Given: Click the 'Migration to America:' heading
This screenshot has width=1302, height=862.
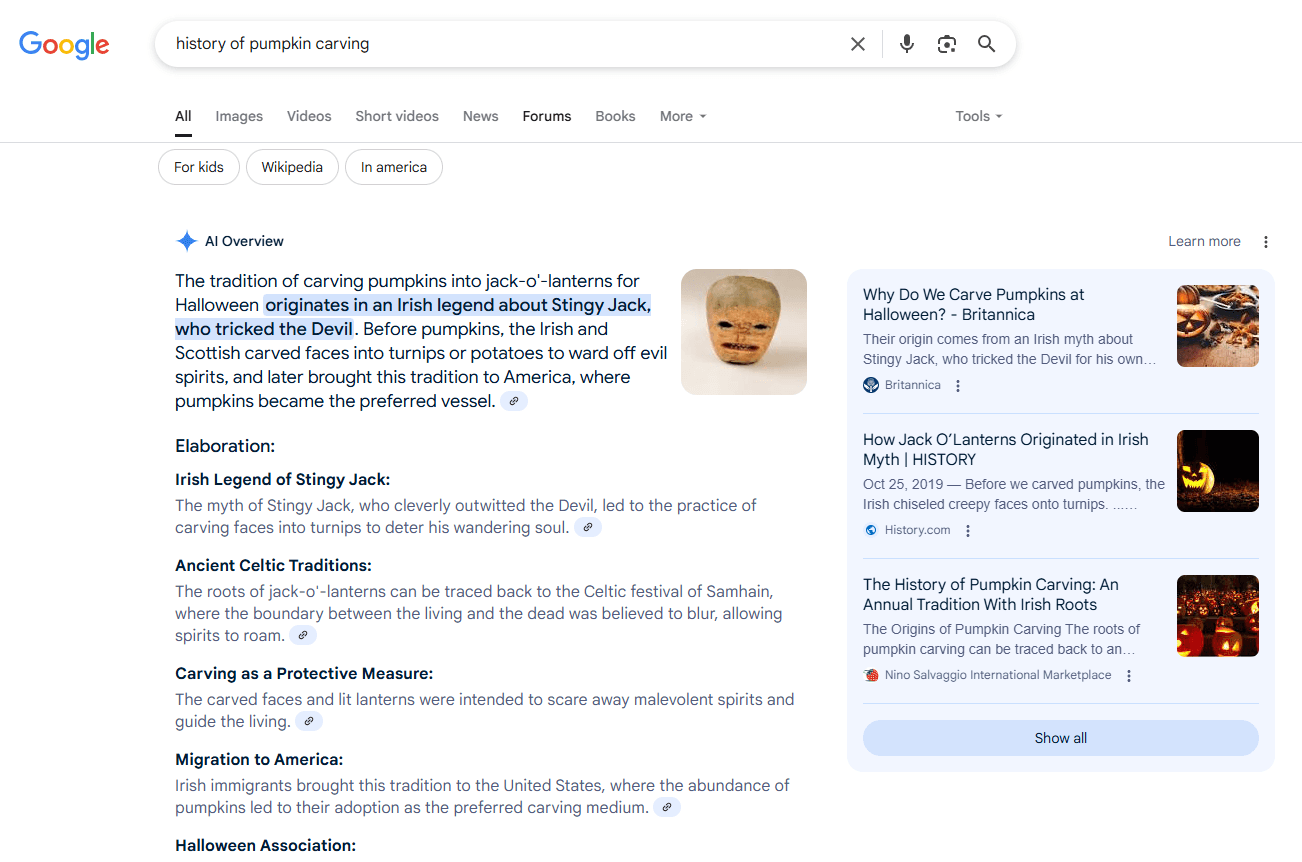Looking at the screenshot, I should (x=259, y=759).
